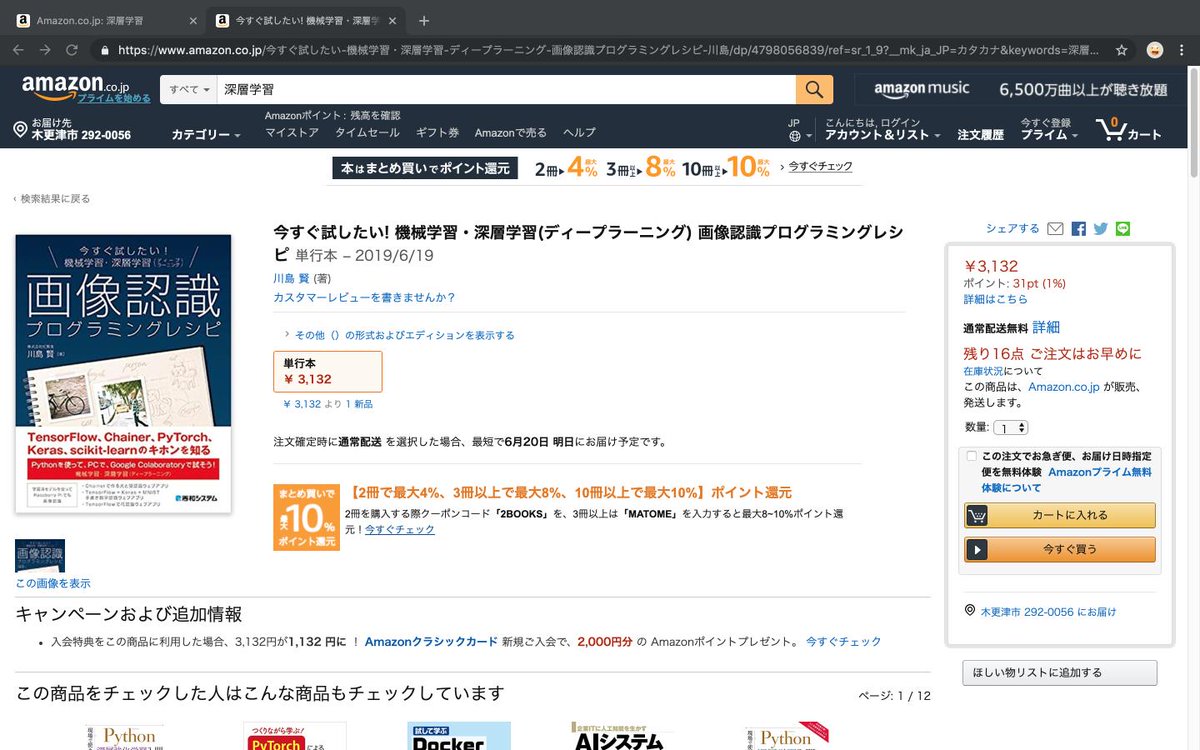Change the 数量 quantity selector

click(1010, 427)
